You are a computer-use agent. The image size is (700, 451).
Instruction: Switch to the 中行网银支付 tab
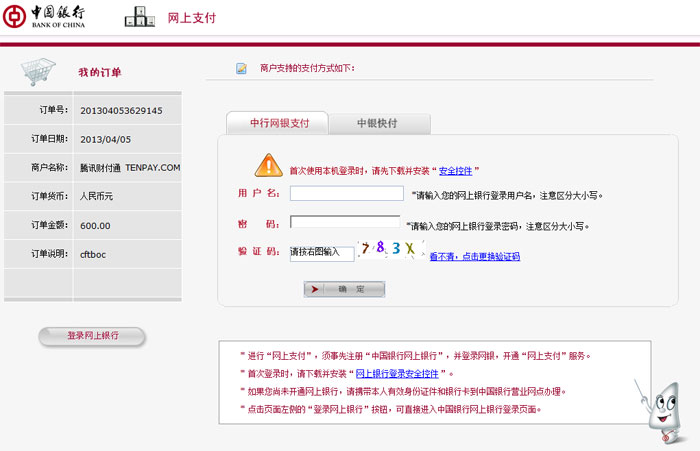tap(275, 124)
